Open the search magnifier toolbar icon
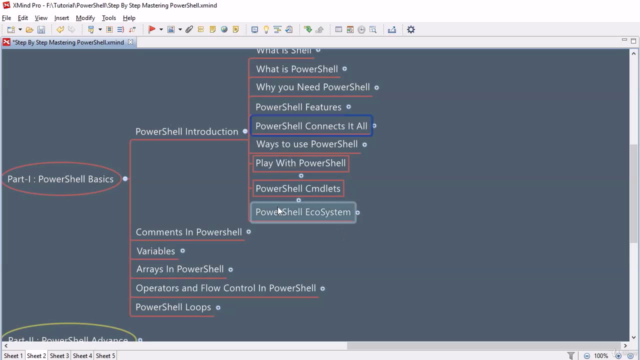 pyautogui.click(x=373, y=30)
